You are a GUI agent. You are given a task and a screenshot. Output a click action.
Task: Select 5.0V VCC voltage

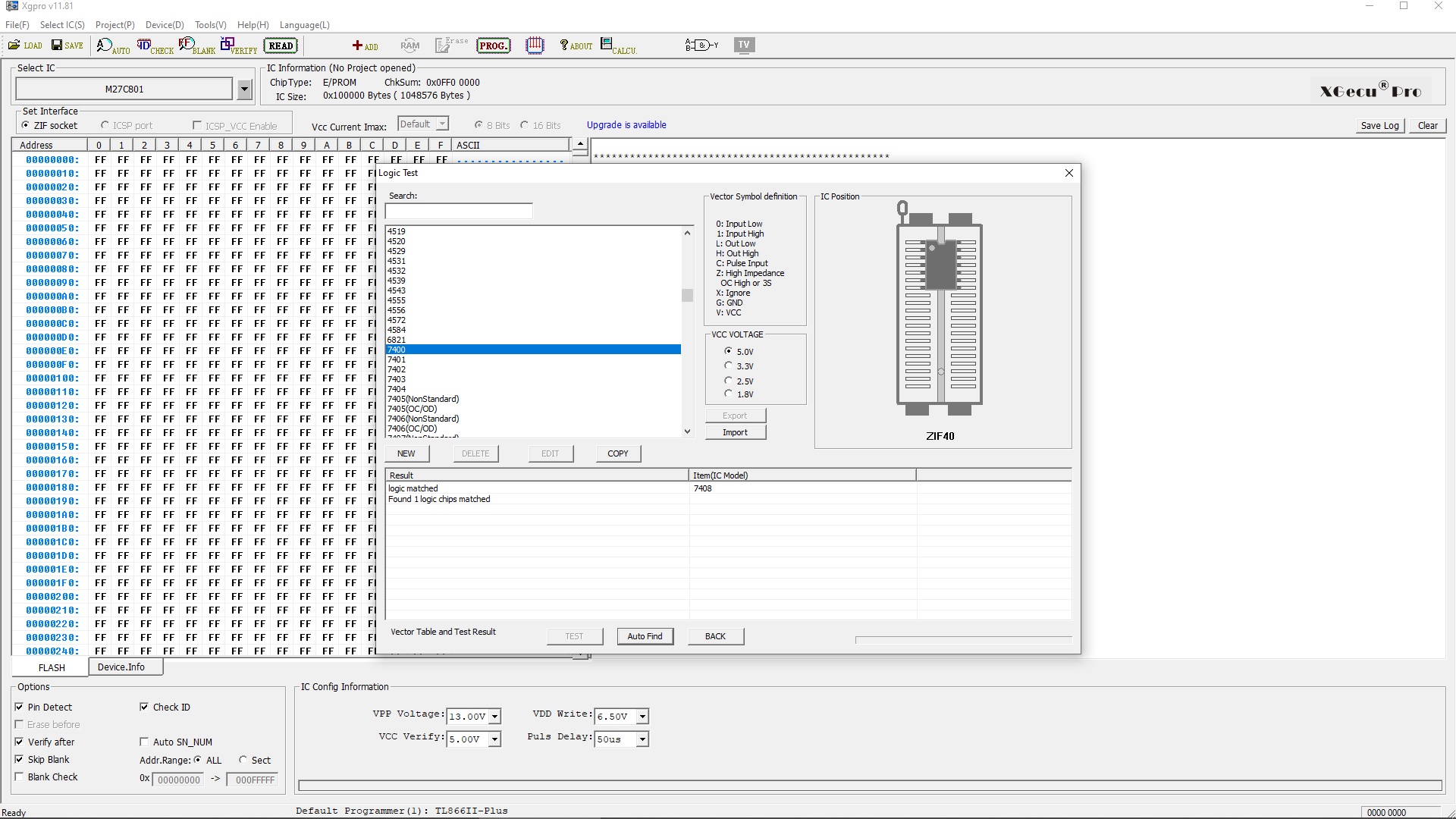click(739, 352)
